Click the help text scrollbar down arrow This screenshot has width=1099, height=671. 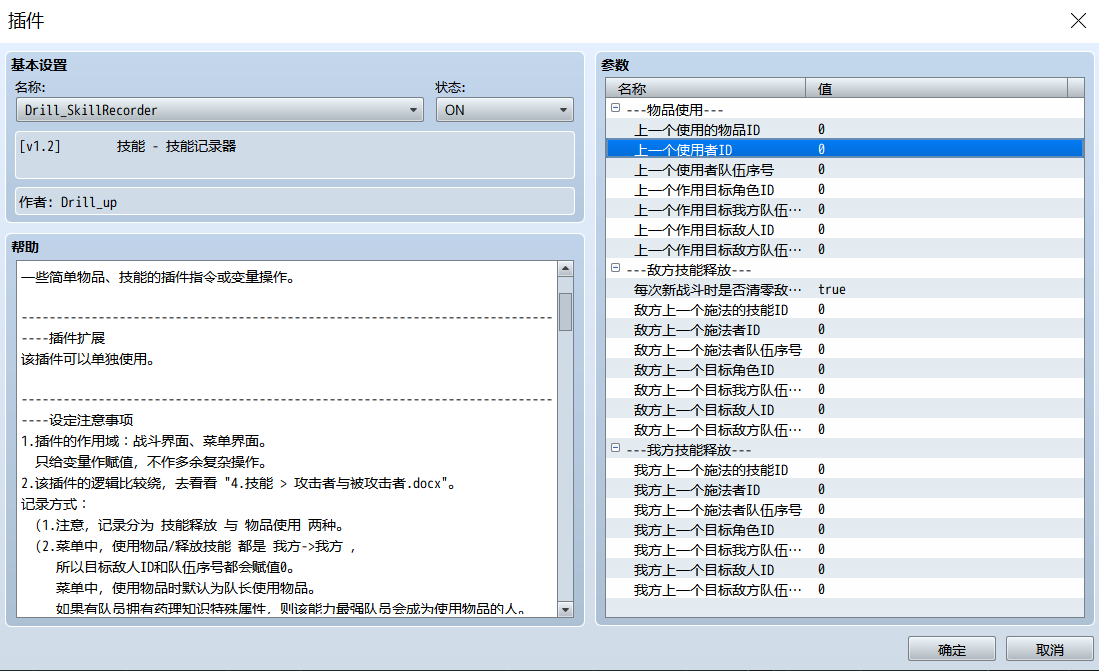565,609
